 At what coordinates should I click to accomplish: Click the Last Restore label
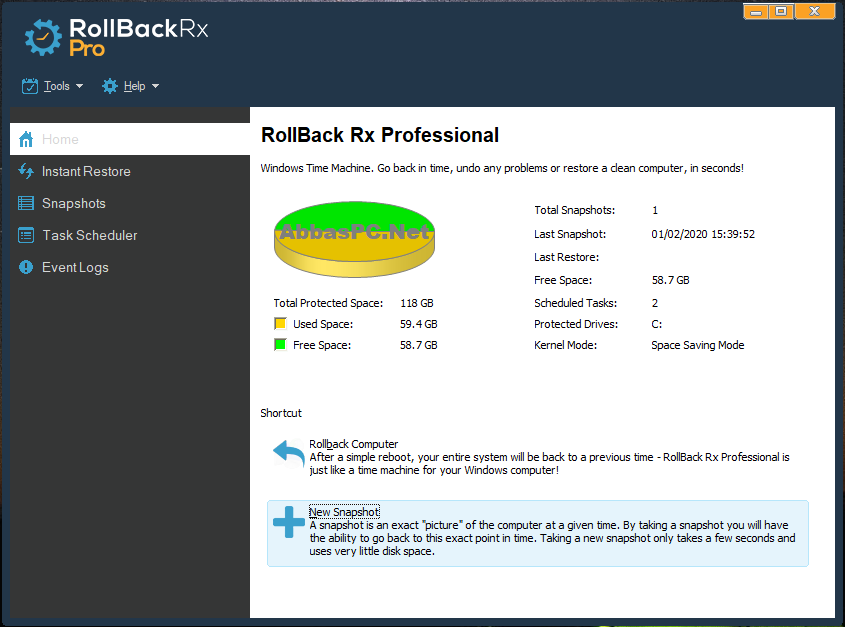click(x=566, y=257)
